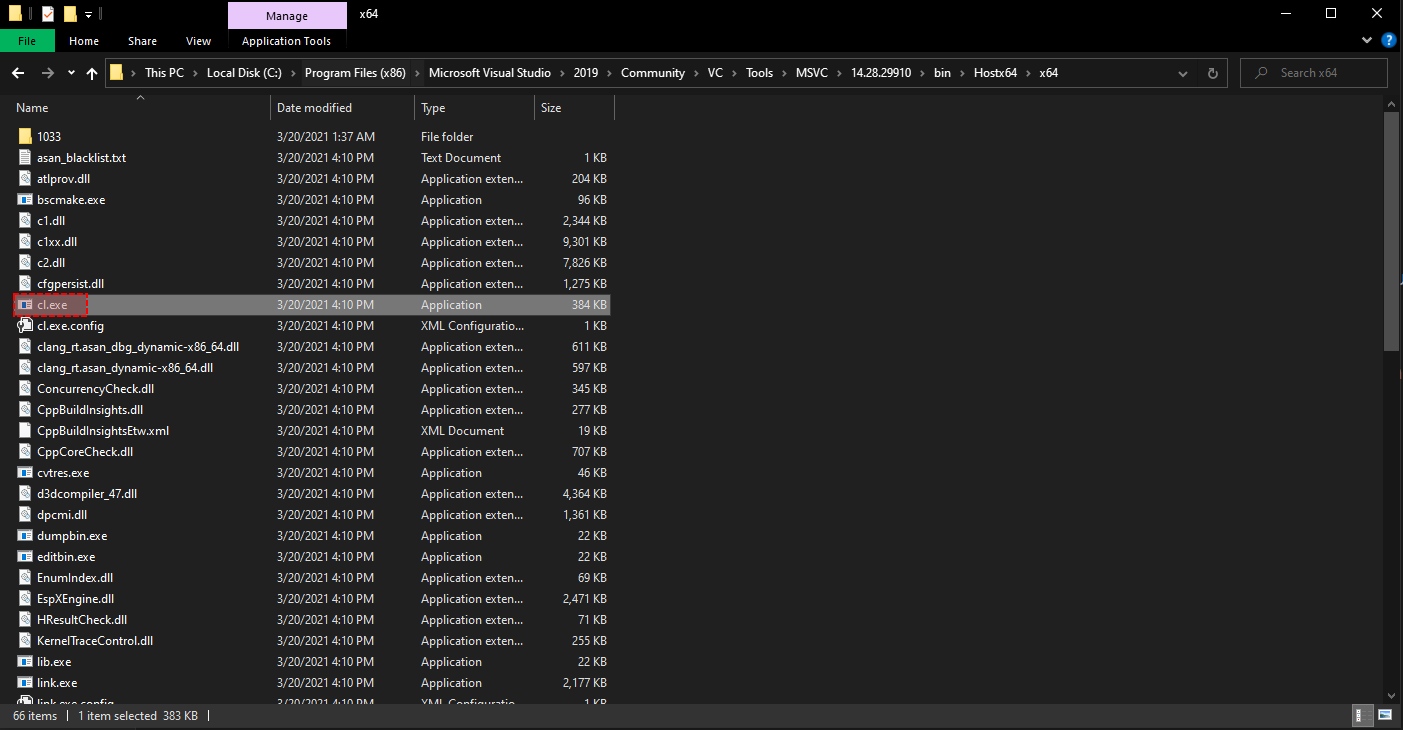This screenshot has width=1403, height=730.
Task: Go up one folder level with Up arrow
Action: point(92,73)
